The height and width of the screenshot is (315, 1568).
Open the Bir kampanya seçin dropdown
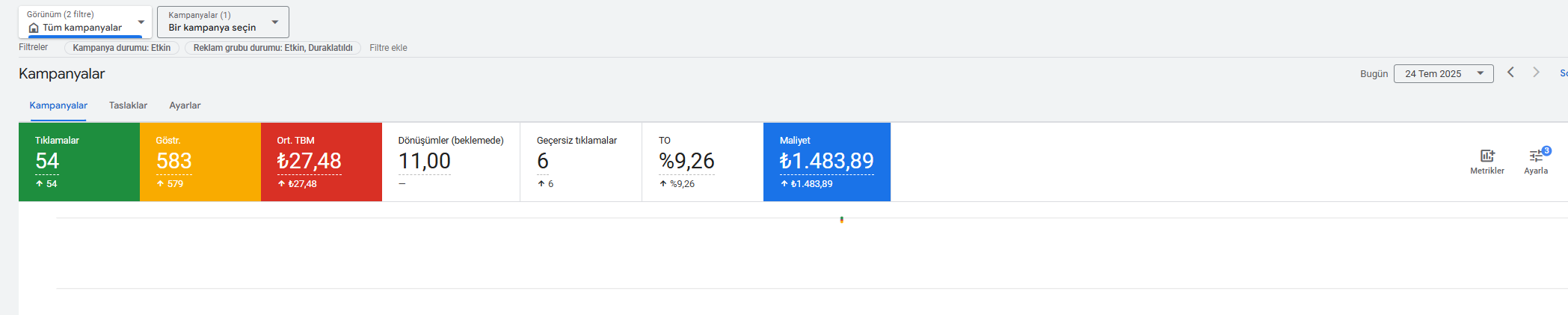223,22
